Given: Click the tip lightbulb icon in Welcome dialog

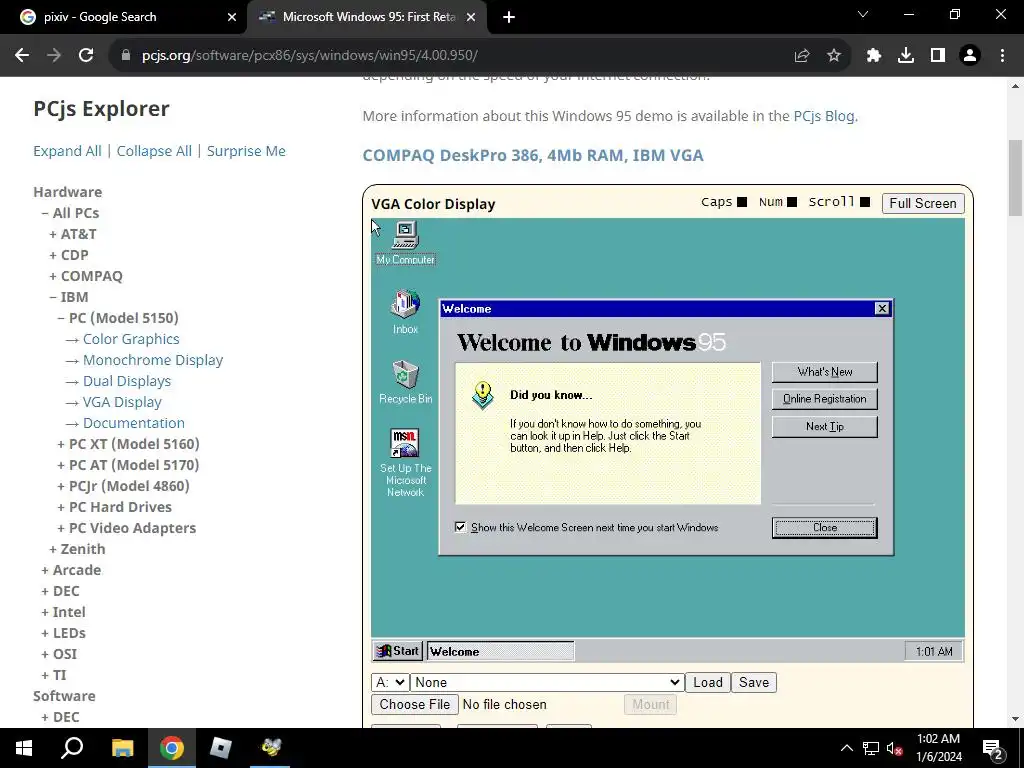Looking at the screenshot, I should (483, 396).
